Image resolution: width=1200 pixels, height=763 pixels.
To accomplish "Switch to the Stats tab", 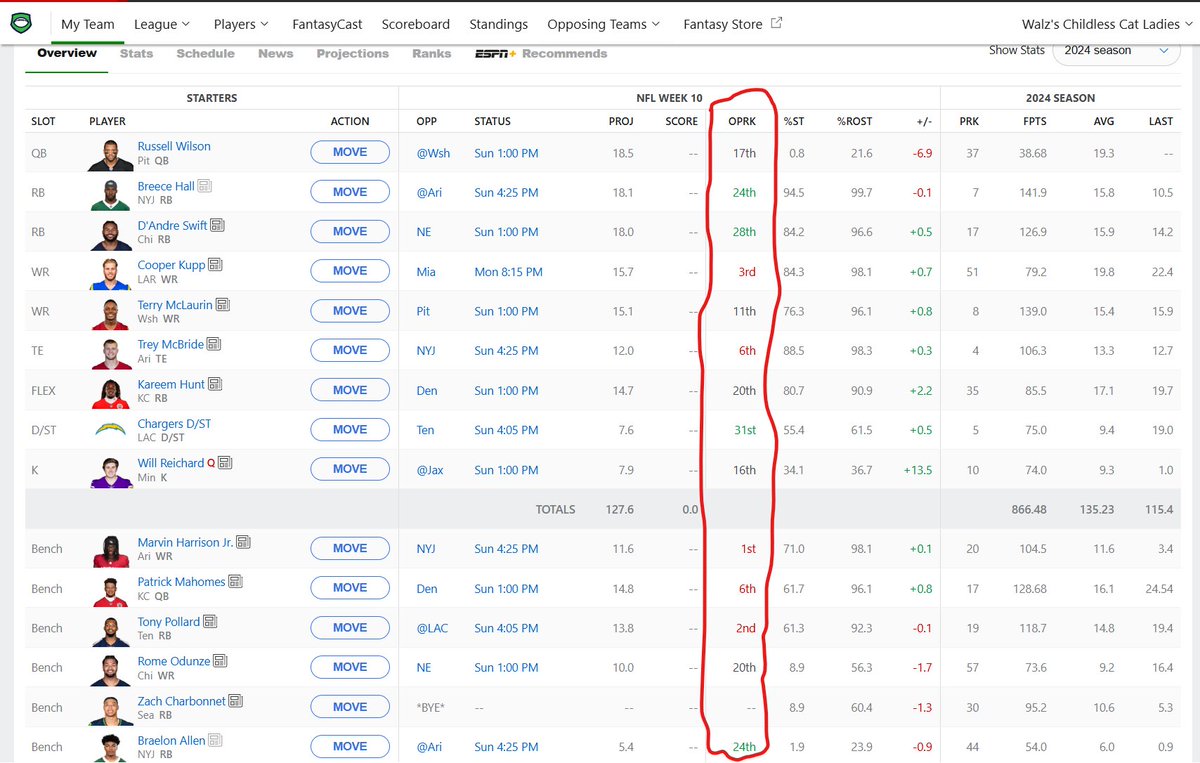I will [x=137, y=54].
